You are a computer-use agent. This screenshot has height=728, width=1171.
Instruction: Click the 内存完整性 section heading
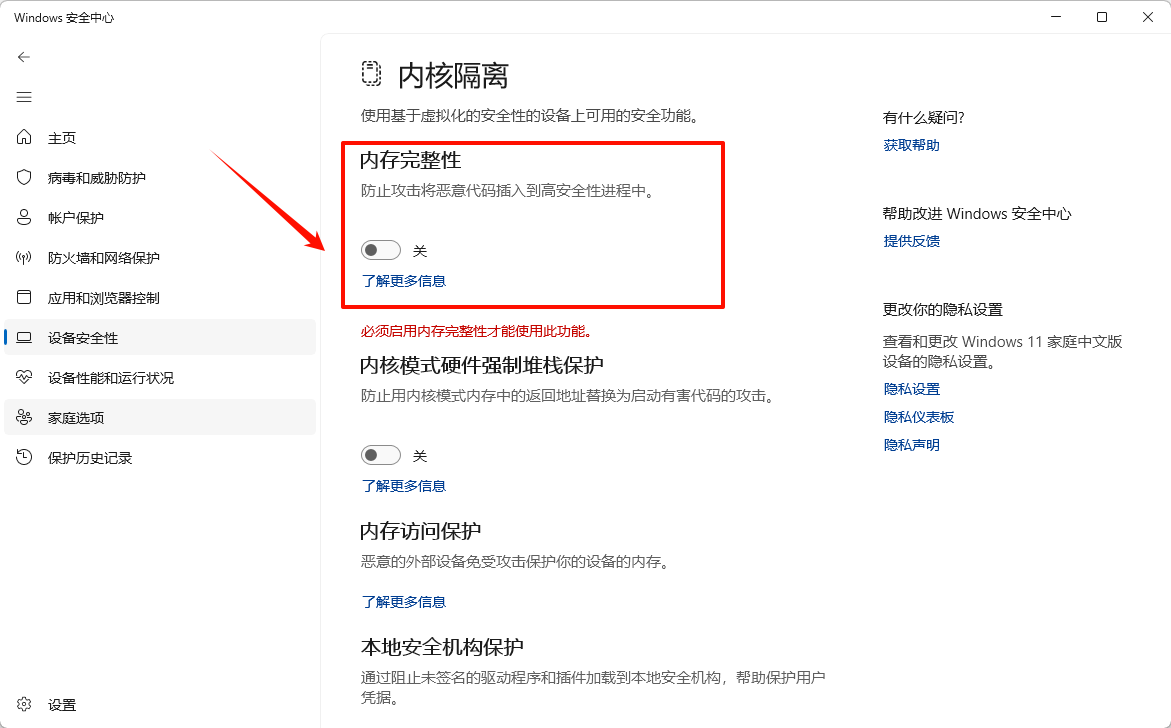[x=411, y=160]
